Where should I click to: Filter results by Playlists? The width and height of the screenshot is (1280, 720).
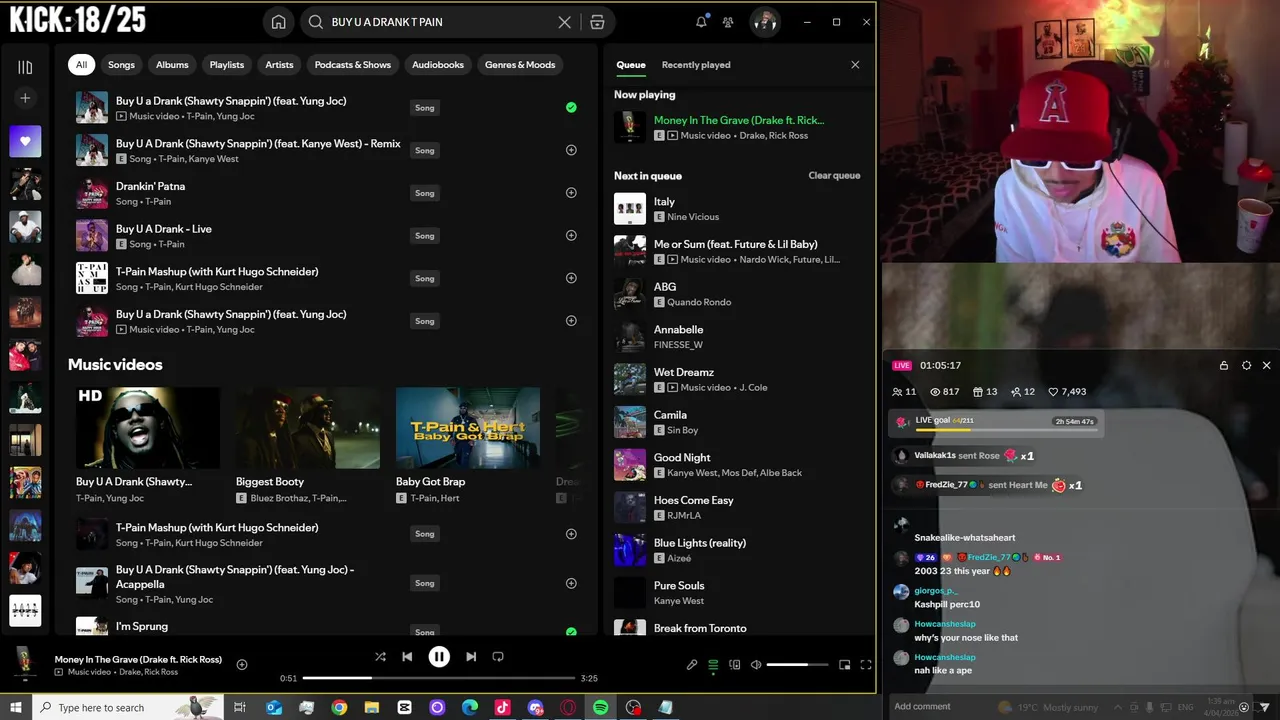227,65
